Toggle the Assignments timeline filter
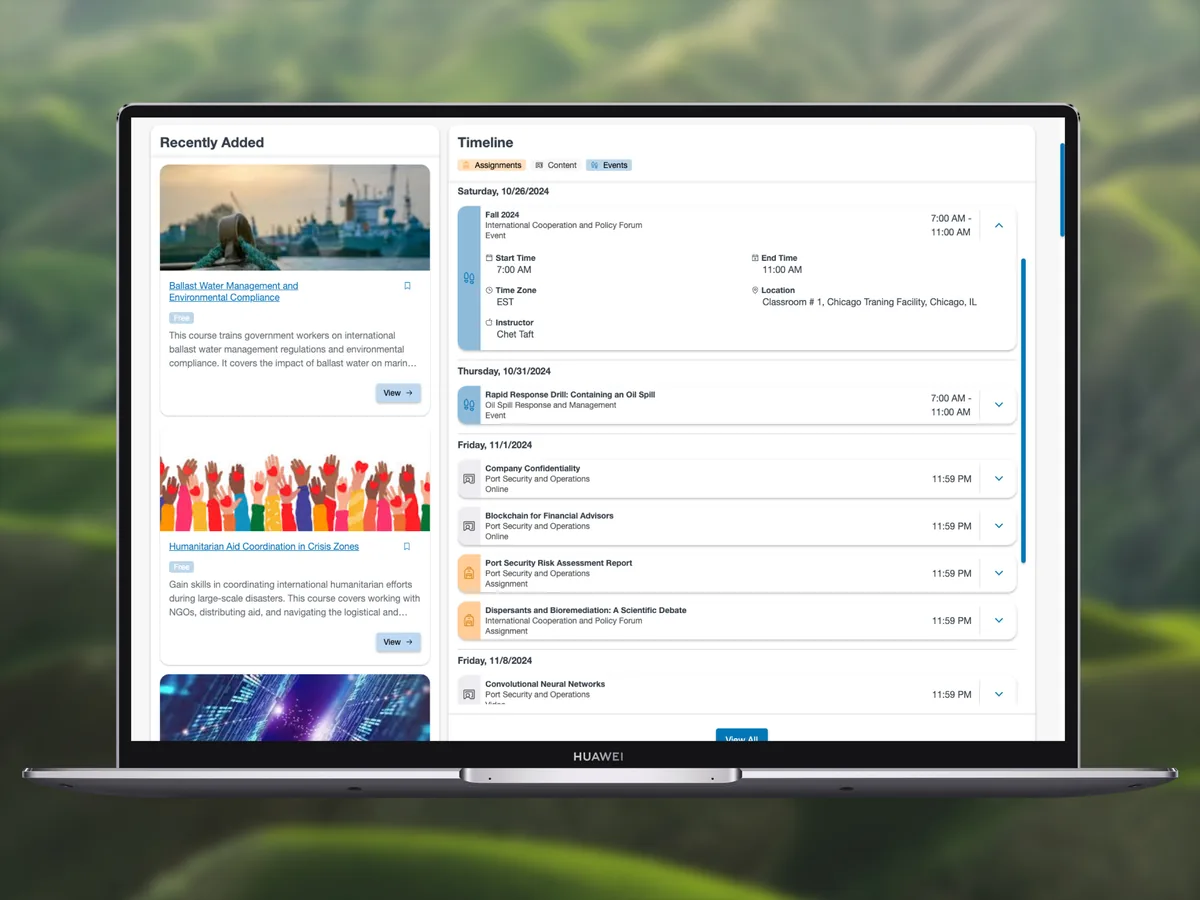Viewport: 1200px width, 900px height. (x=491, y=165)
